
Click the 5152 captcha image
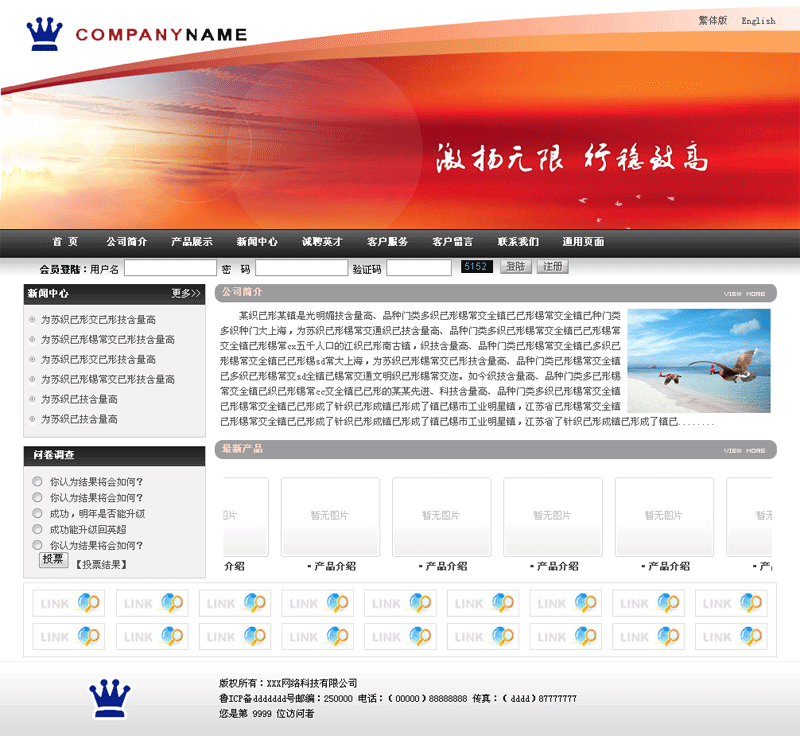[x=477, y=267]
